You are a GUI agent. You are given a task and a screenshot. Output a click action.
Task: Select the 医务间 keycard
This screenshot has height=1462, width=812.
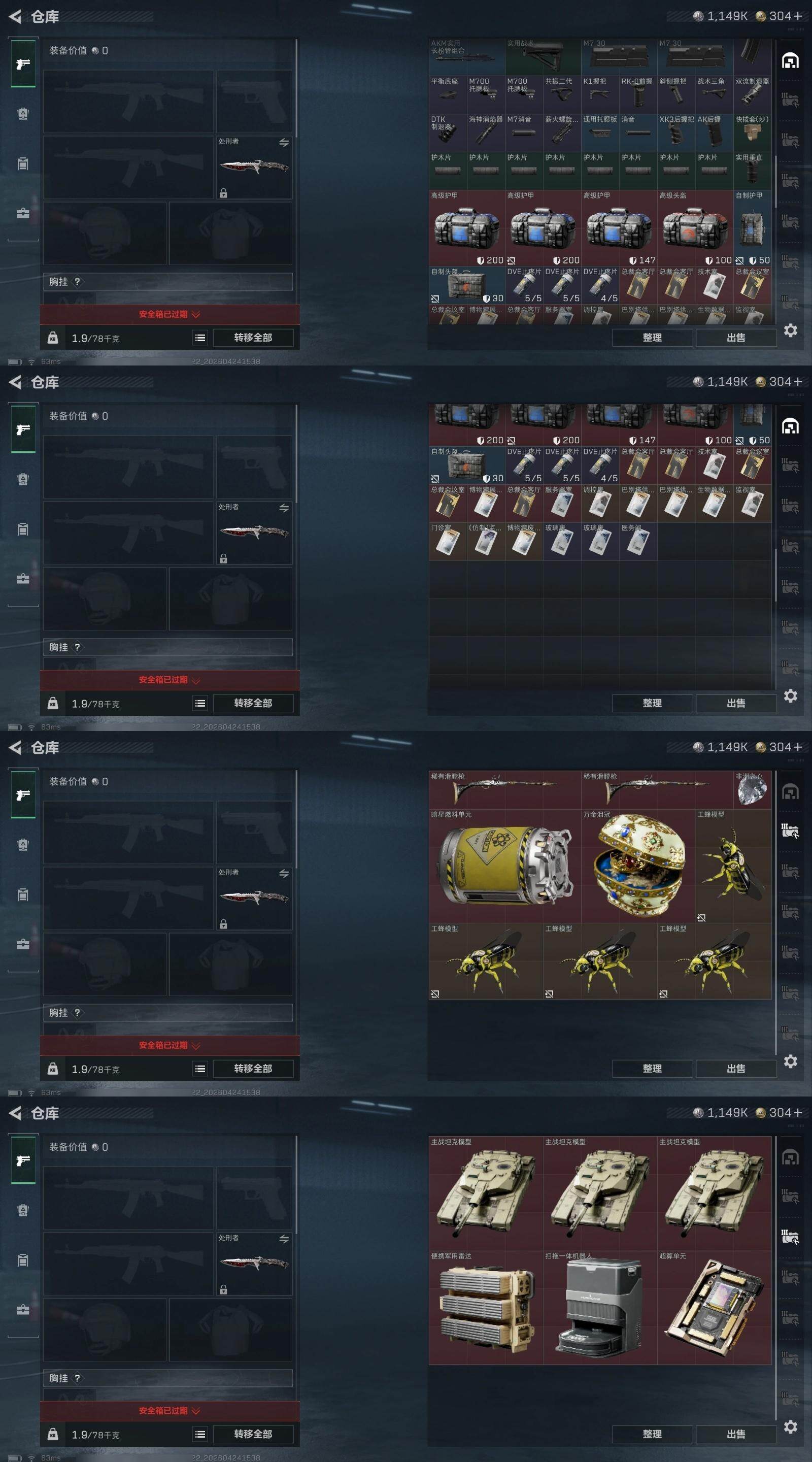(x=638, y=541)
